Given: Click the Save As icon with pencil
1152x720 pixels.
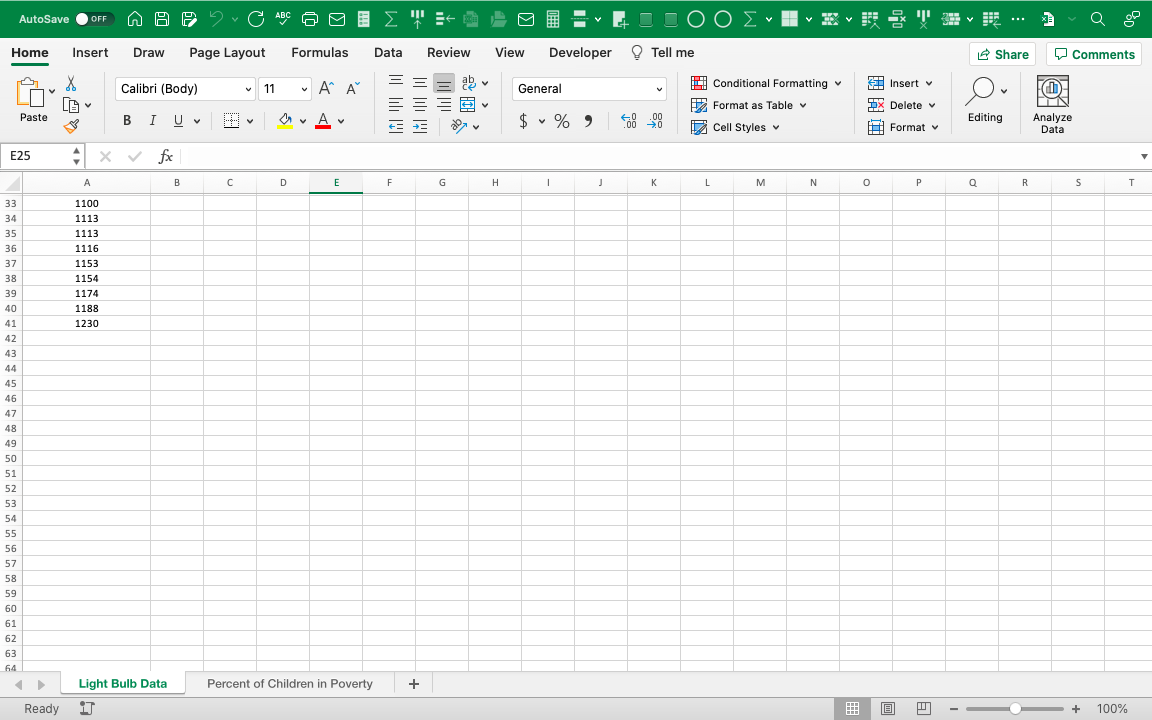Looking at the screenshot, I should point(189,19).
